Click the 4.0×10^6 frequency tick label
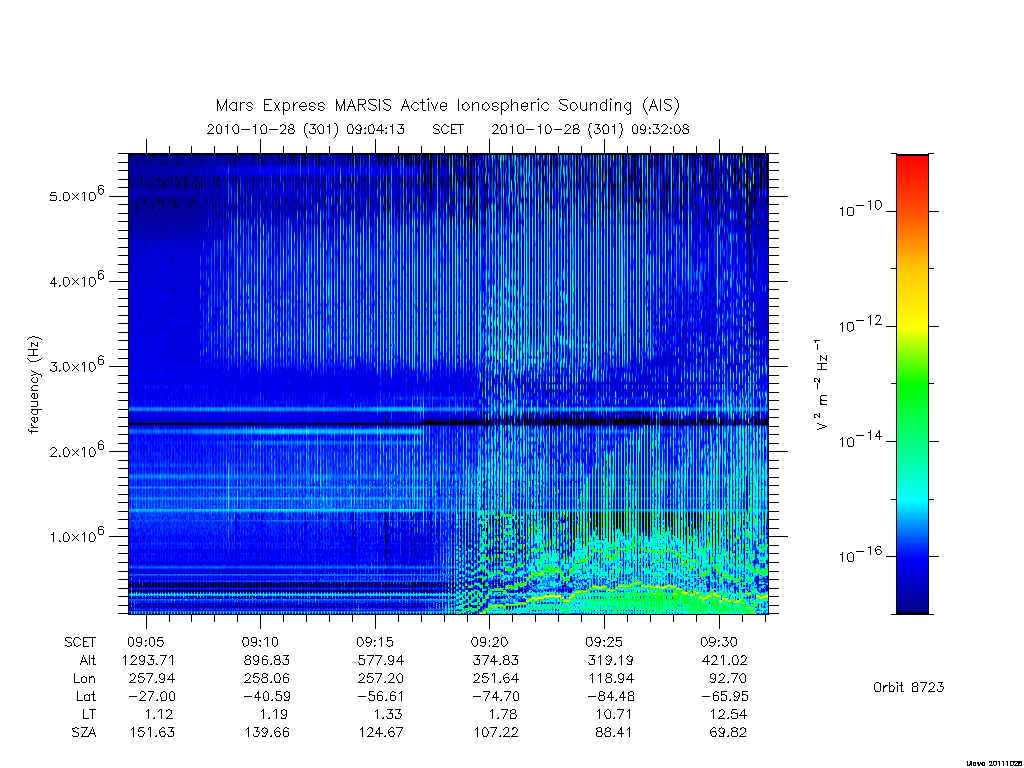The height and width of the screenshot is (768, 1024). point(76,280)
